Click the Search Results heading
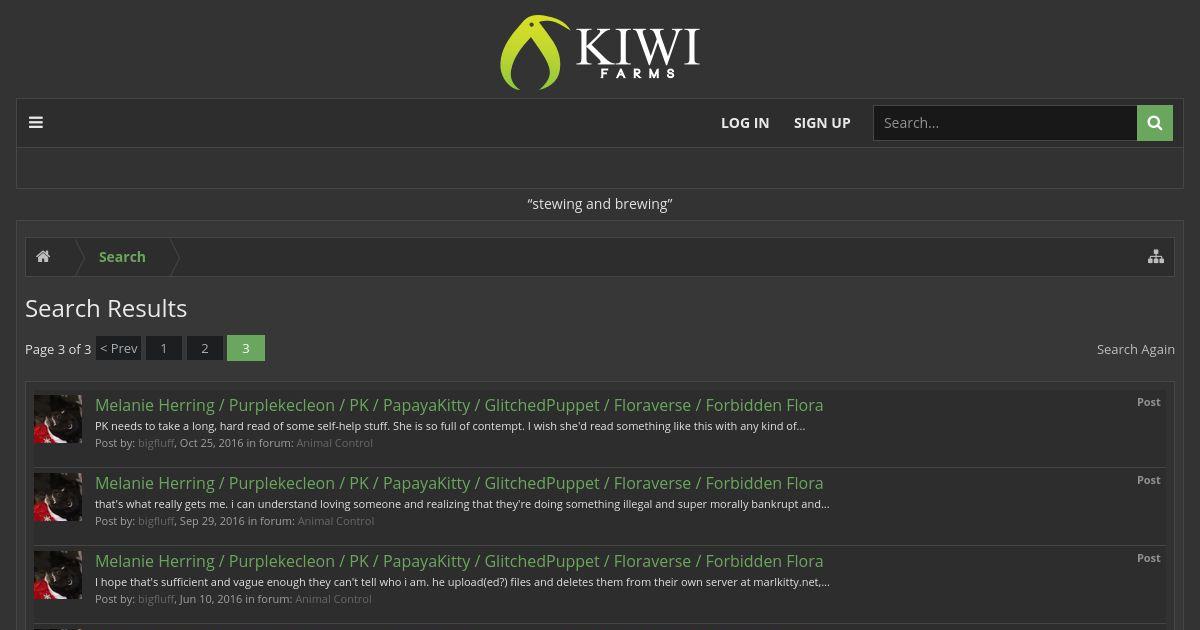Image resolution: width=1200 pixels, height=630 pixels. pos(106,308)
